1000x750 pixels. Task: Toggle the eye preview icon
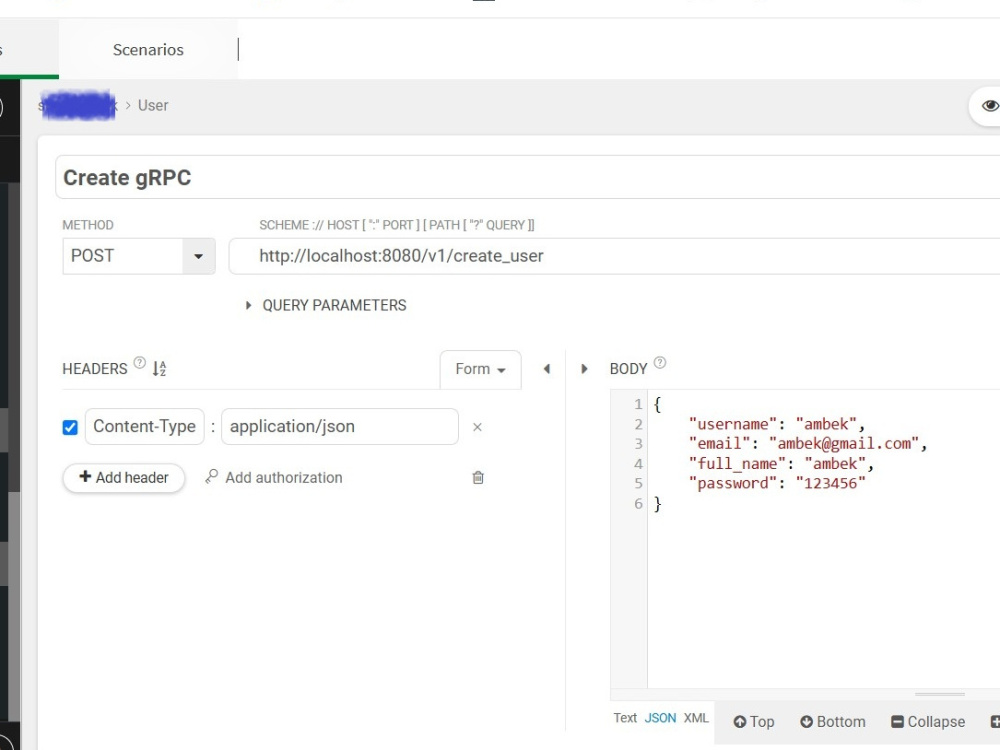point(989,106)
